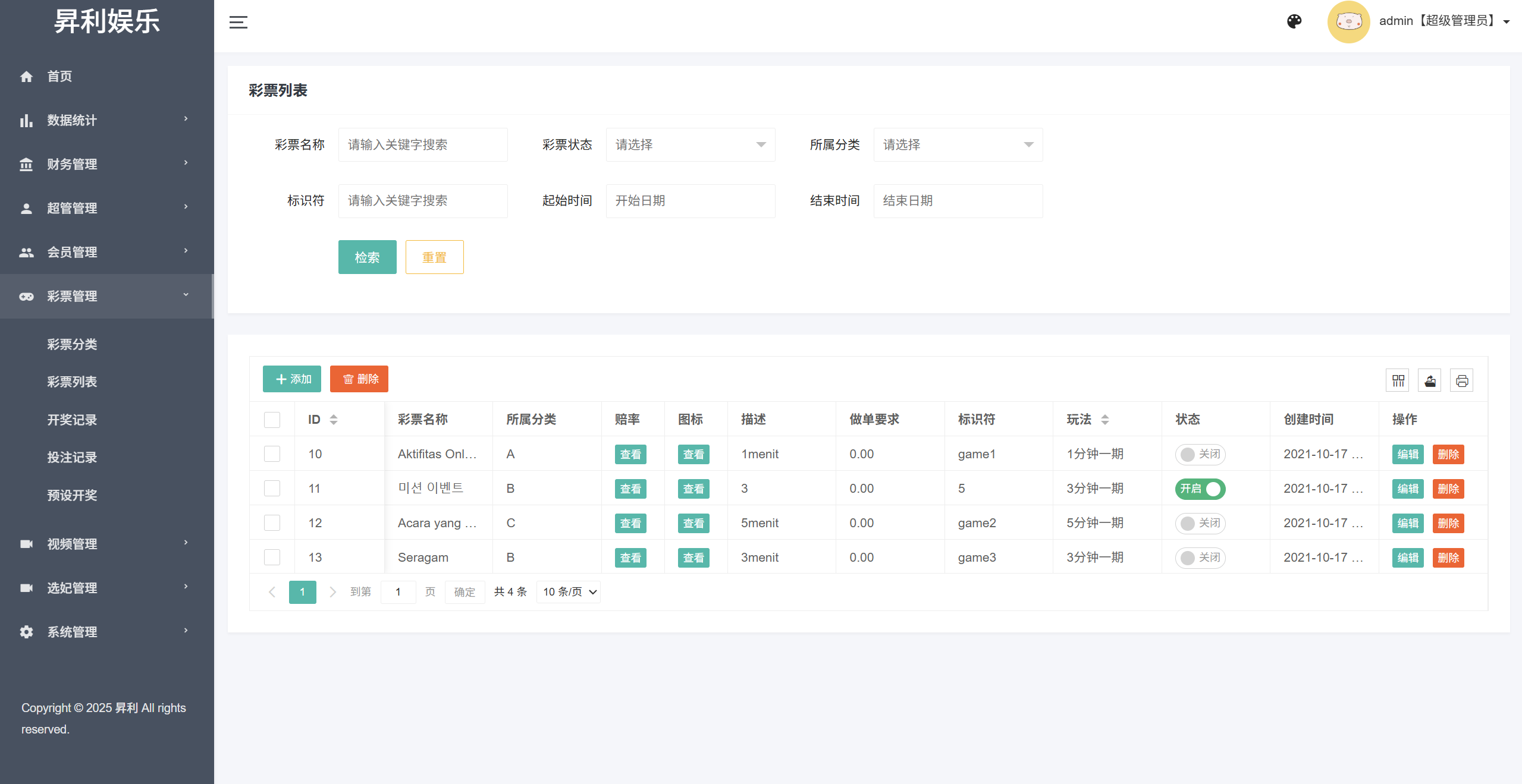Click the 开始日期 date input field

tap(690, 201)
